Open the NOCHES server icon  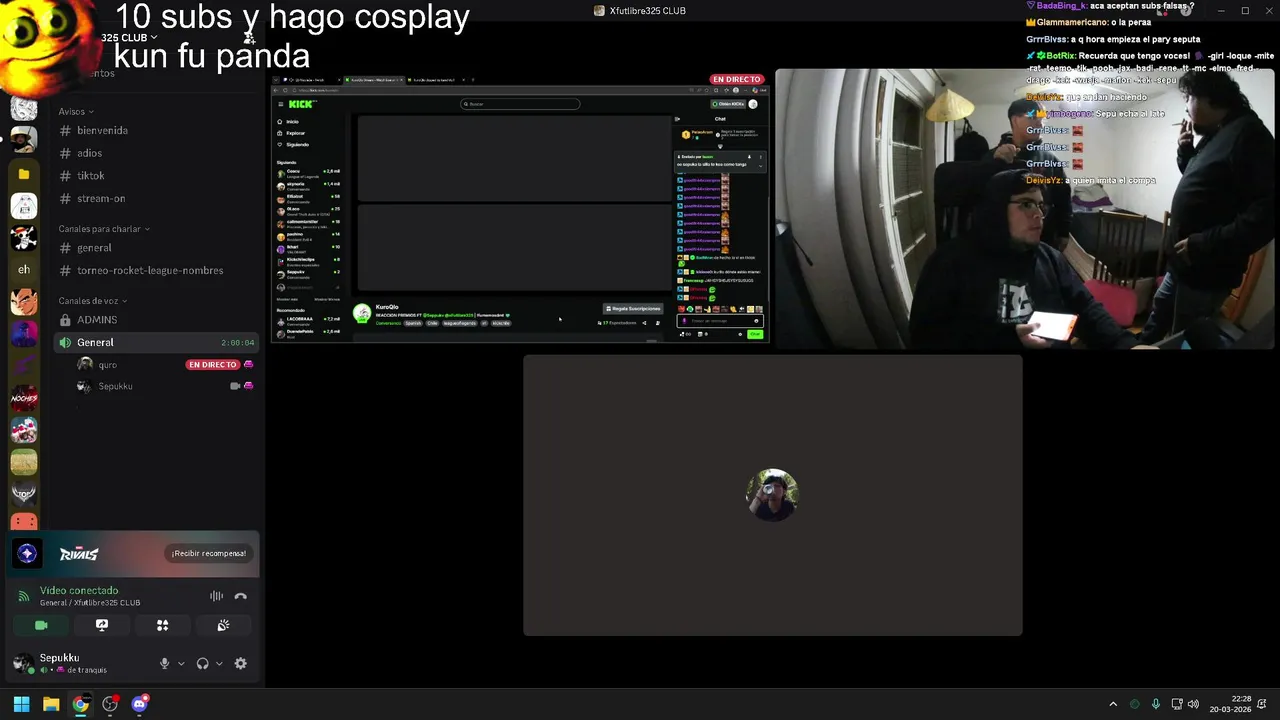[24, 398]
